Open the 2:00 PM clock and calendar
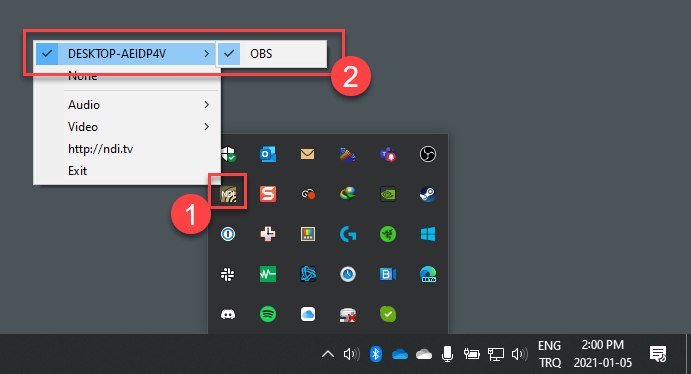The width and height of the screenshot is (691, 374). pyautogui.click(x=603, y=354)
